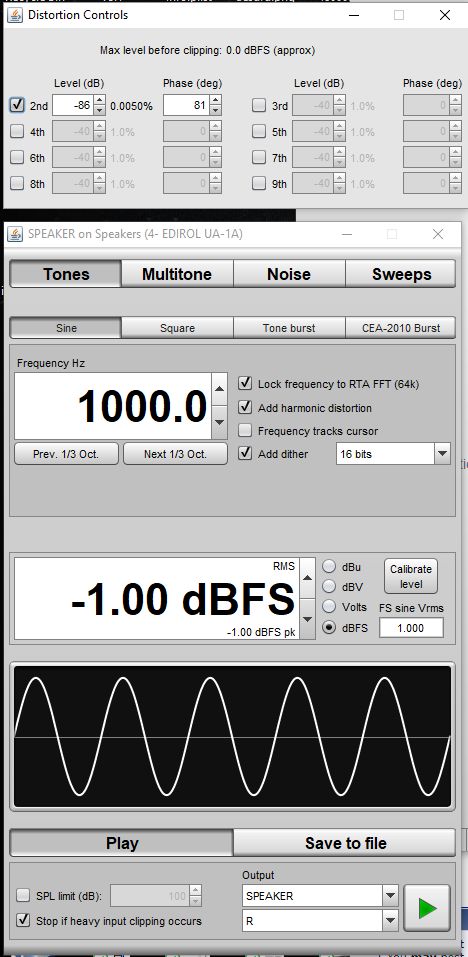The width and height of the screenshot is (468, 957).
Task: Click the Save to file button
Action: coord(345,843)
